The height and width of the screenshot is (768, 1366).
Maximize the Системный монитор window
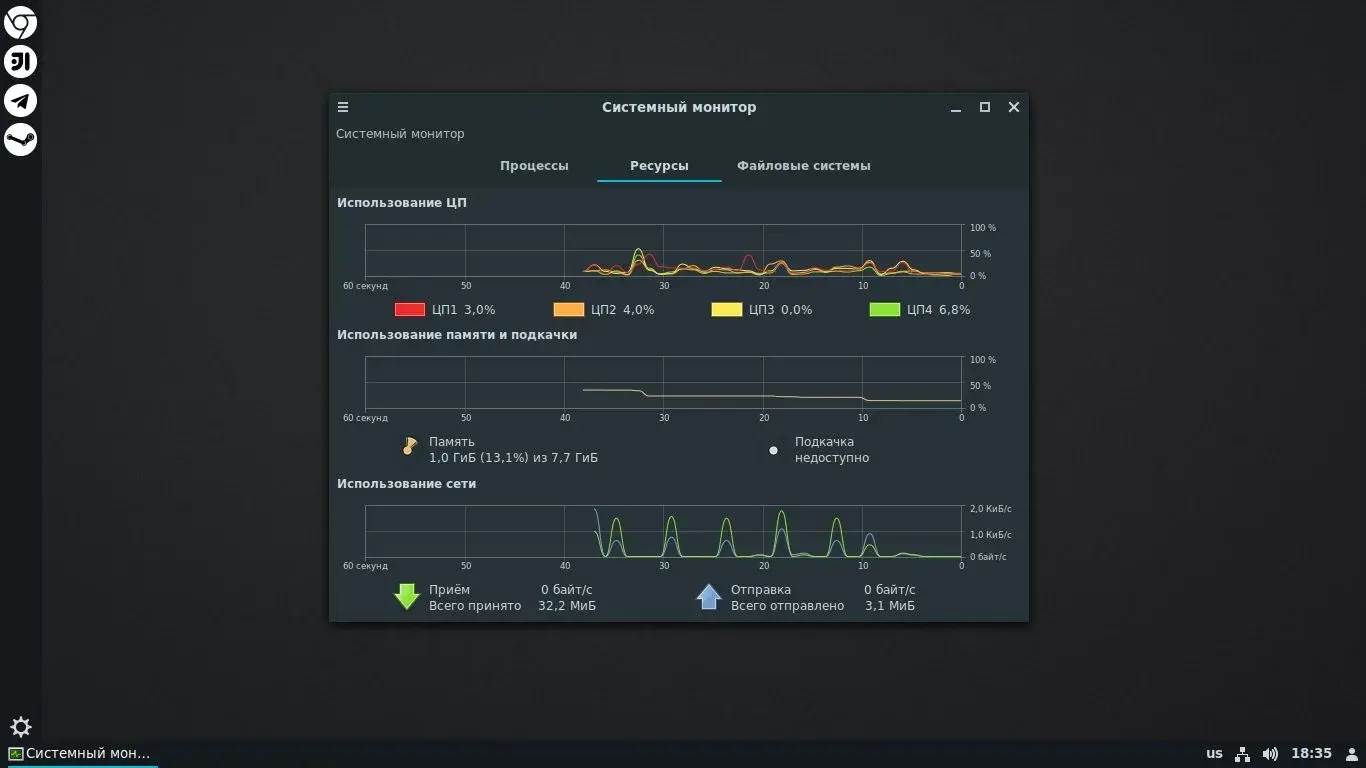(x=985, y=107)
